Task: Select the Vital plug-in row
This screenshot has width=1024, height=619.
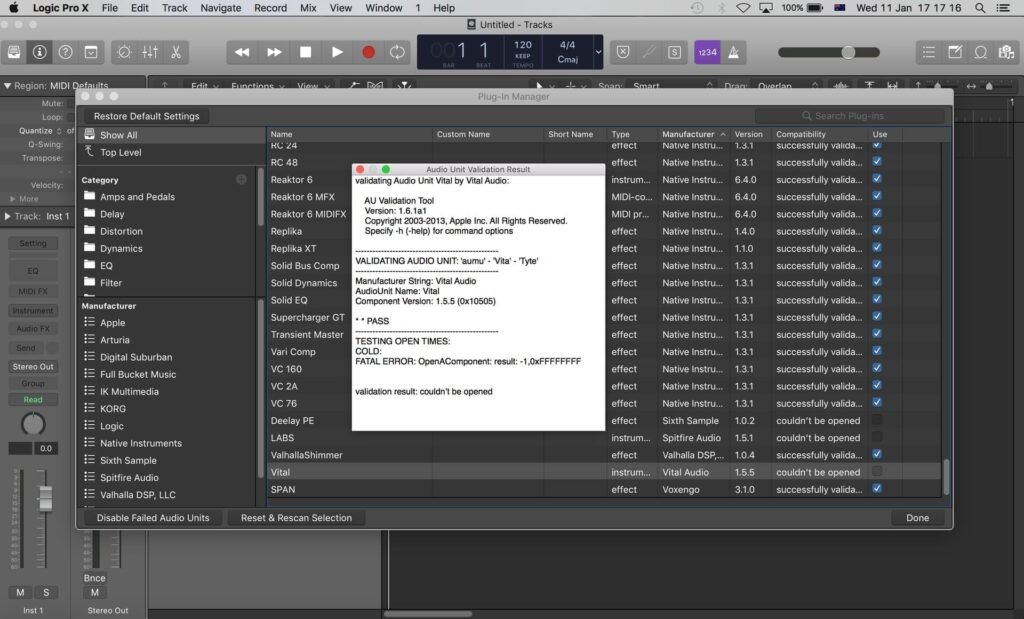Action: point(604,471)
